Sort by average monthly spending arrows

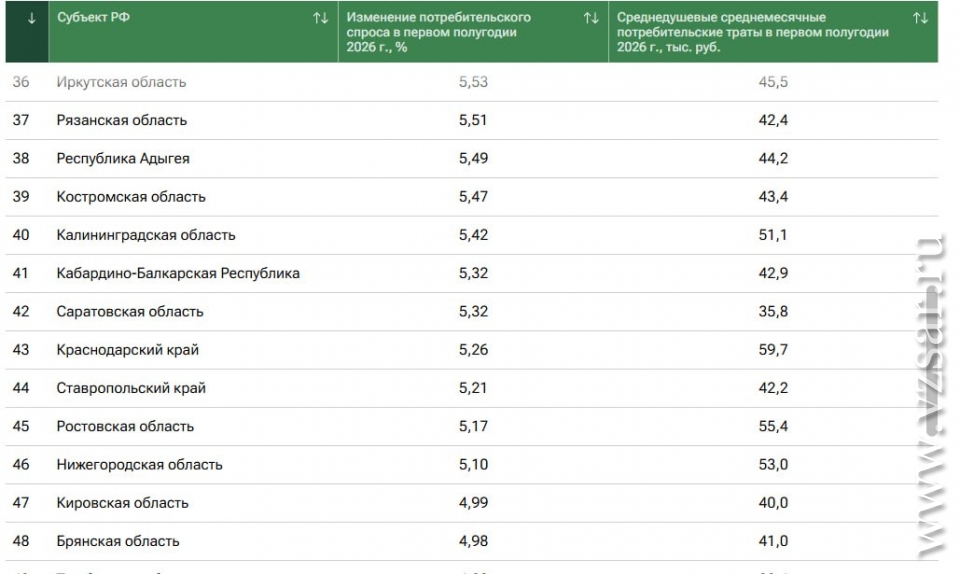tap(921, 18)
